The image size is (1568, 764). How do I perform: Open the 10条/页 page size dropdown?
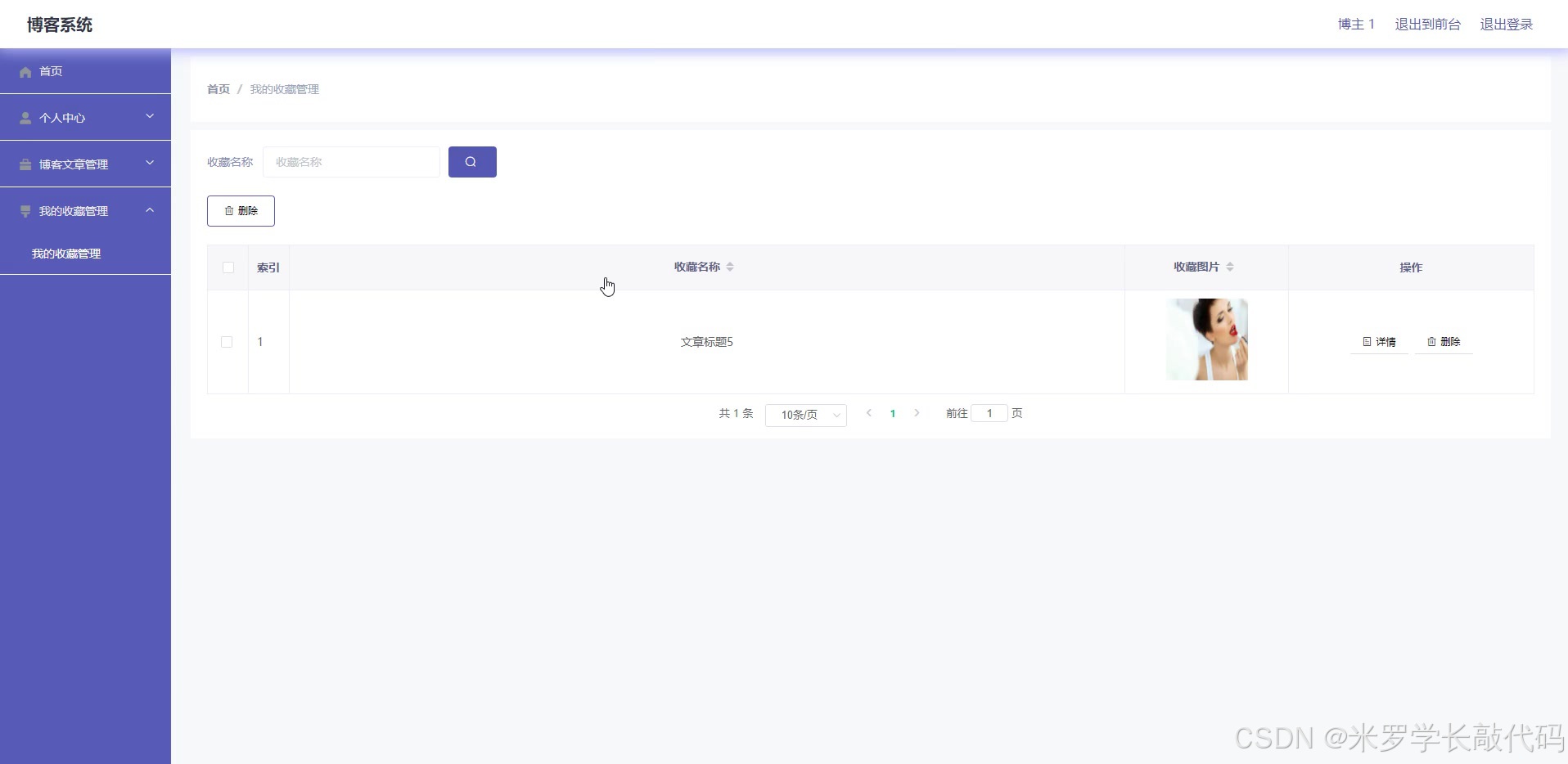tap(805, 414)
